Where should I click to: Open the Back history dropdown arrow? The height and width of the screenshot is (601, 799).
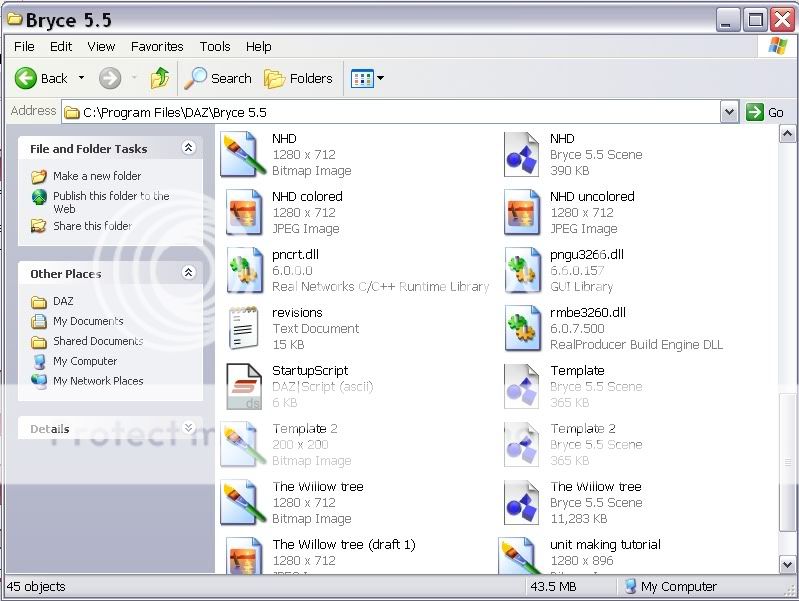[82, 78]
